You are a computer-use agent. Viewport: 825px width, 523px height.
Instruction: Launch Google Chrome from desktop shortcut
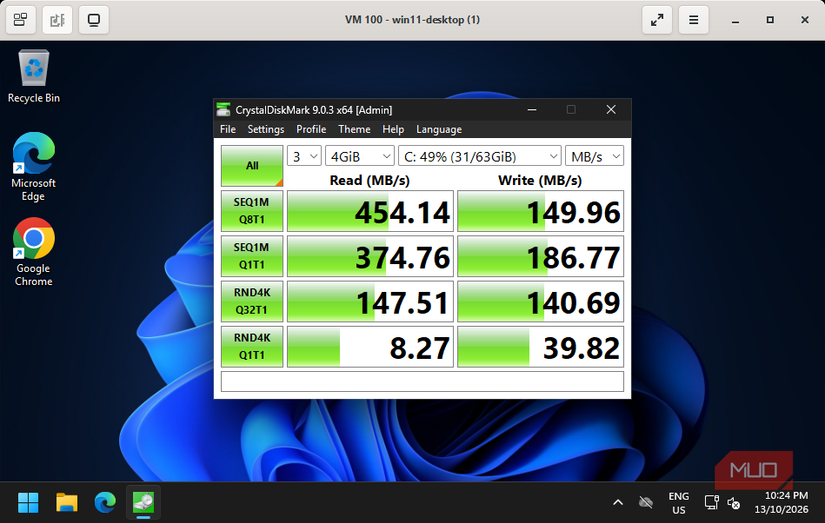(34, 252)
